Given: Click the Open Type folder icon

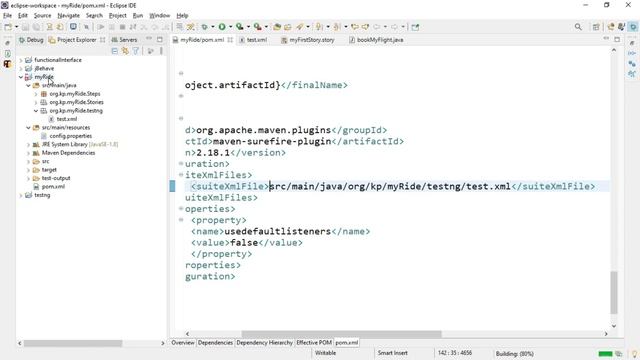Looking at the screenshot, I should (x=277, y=27).
